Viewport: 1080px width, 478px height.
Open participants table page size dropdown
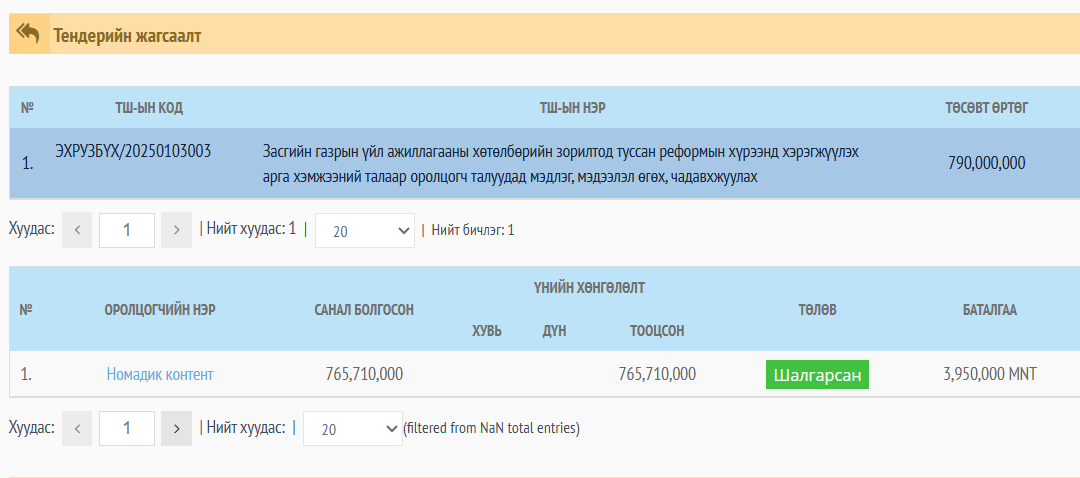[353, 428]
